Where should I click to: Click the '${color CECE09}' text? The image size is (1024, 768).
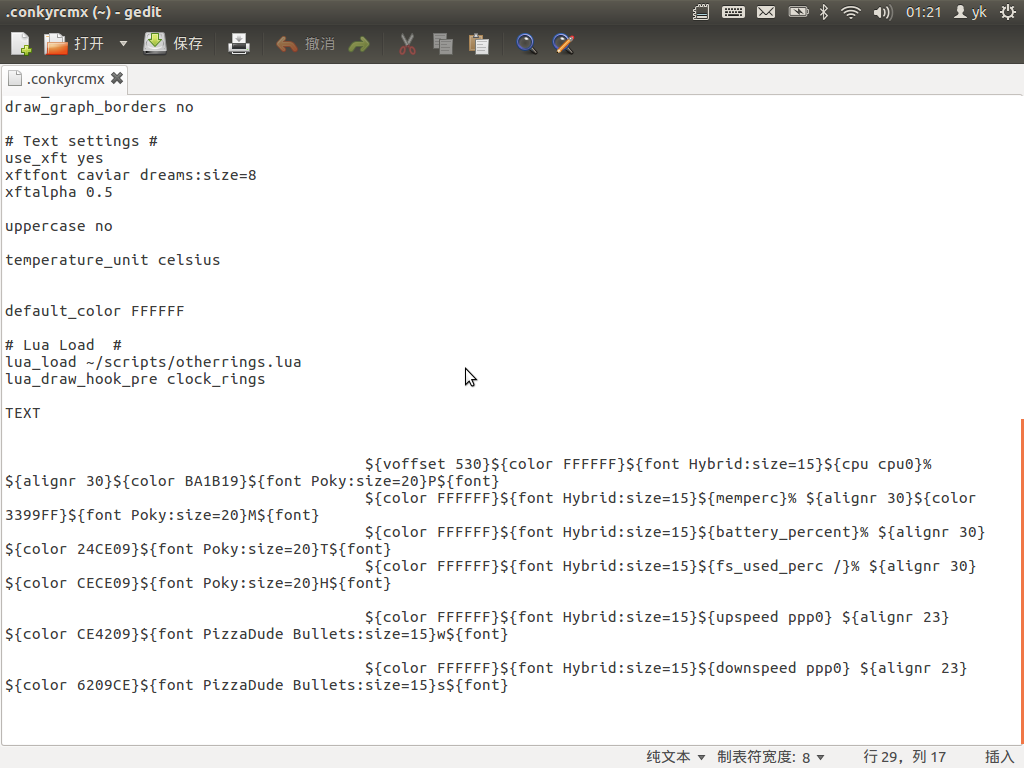pos(72,583)
